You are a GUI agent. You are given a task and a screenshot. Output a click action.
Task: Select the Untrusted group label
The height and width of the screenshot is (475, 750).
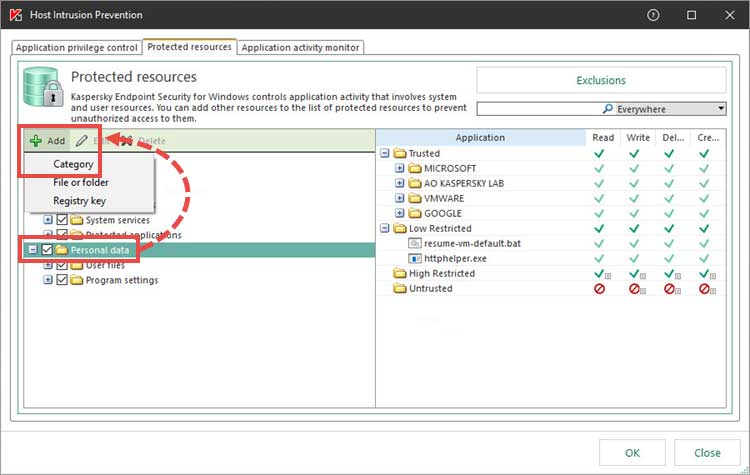pyautogui.click(x=430, y=288)
